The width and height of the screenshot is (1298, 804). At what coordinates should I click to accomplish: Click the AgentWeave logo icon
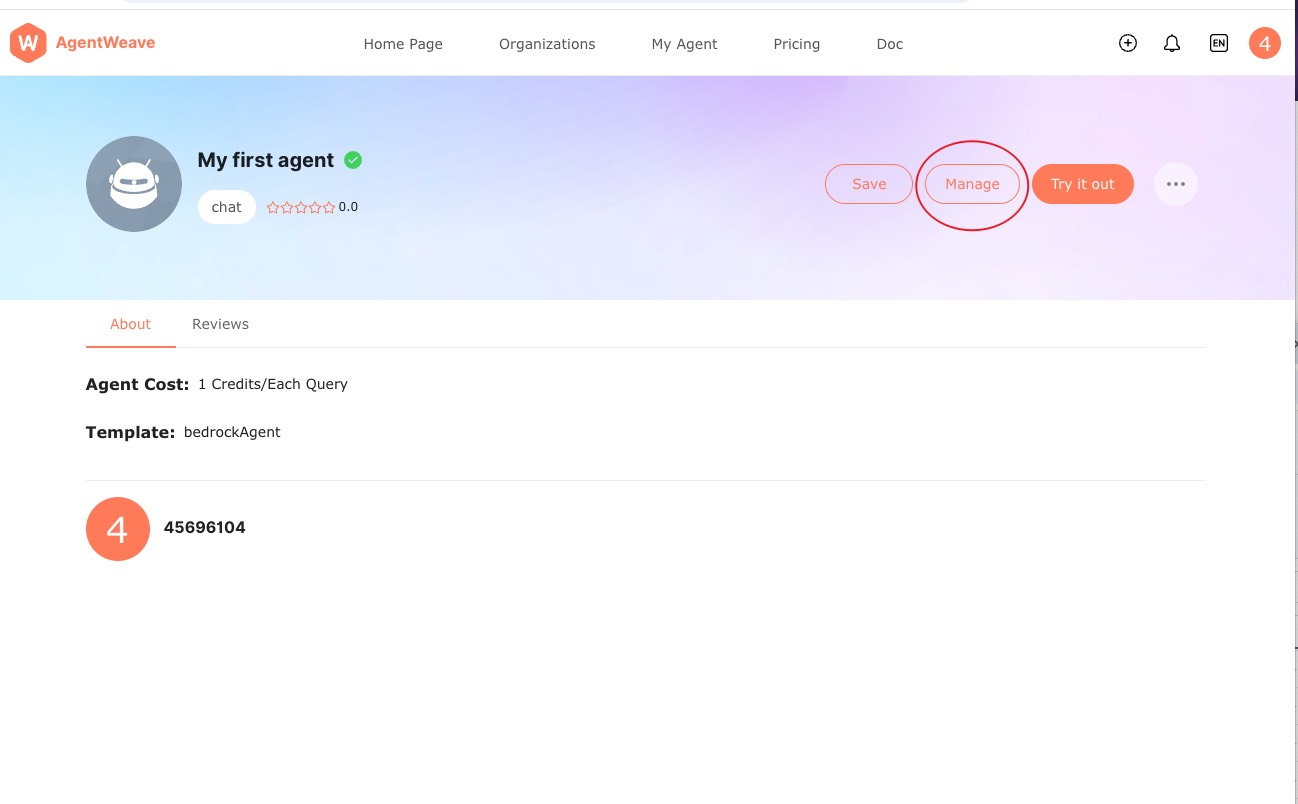[x=28, y=42]
